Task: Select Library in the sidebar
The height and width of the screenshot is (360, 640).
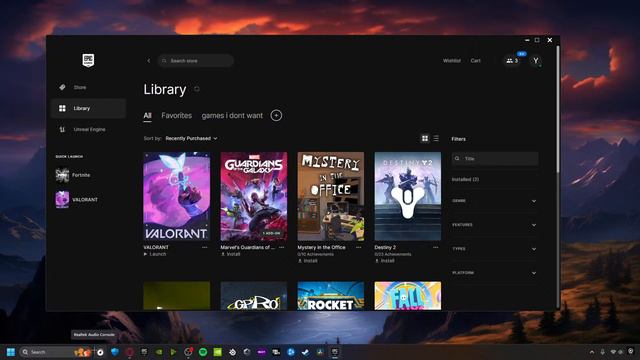Action: coord(88,108)
